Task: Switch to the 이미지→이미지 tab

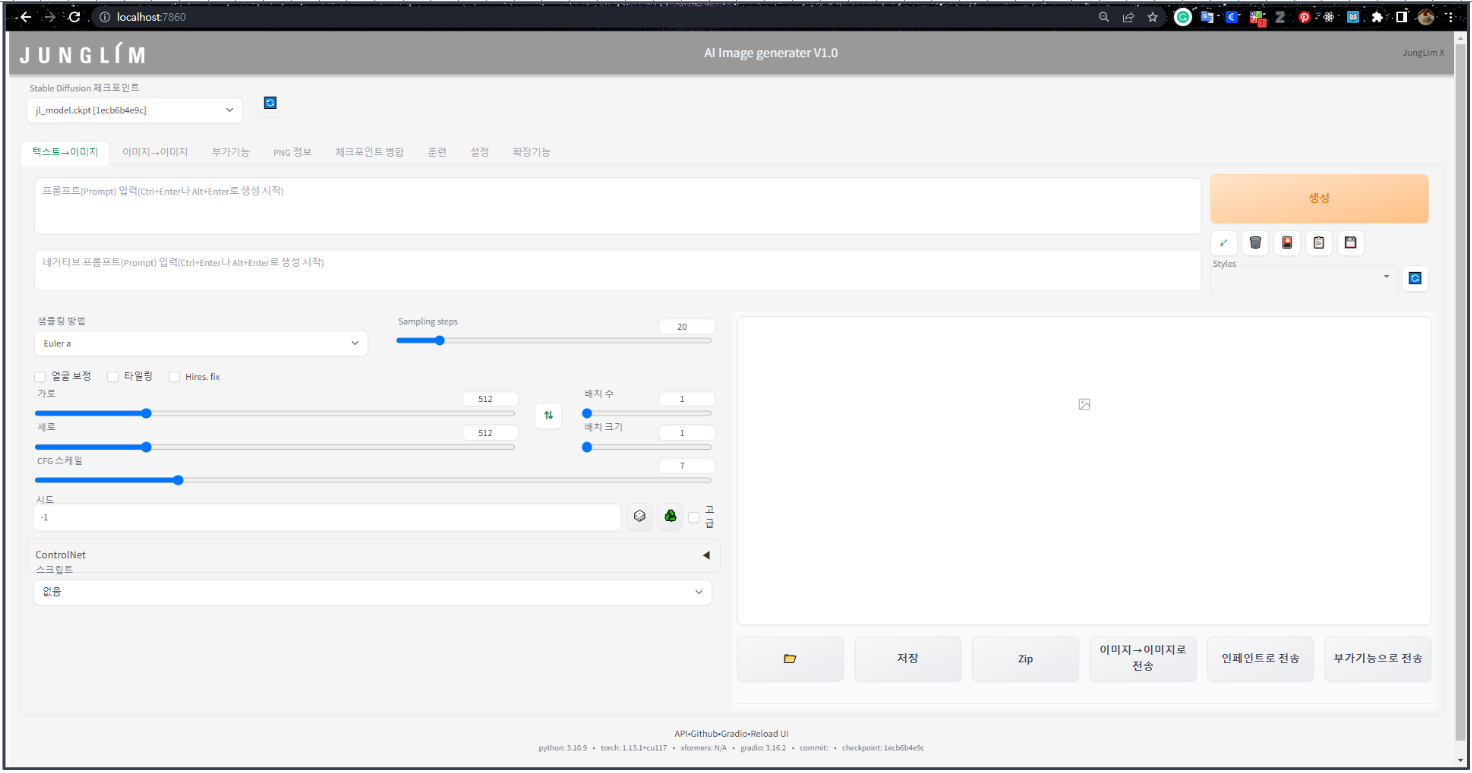Action: [x=155, y=152]
